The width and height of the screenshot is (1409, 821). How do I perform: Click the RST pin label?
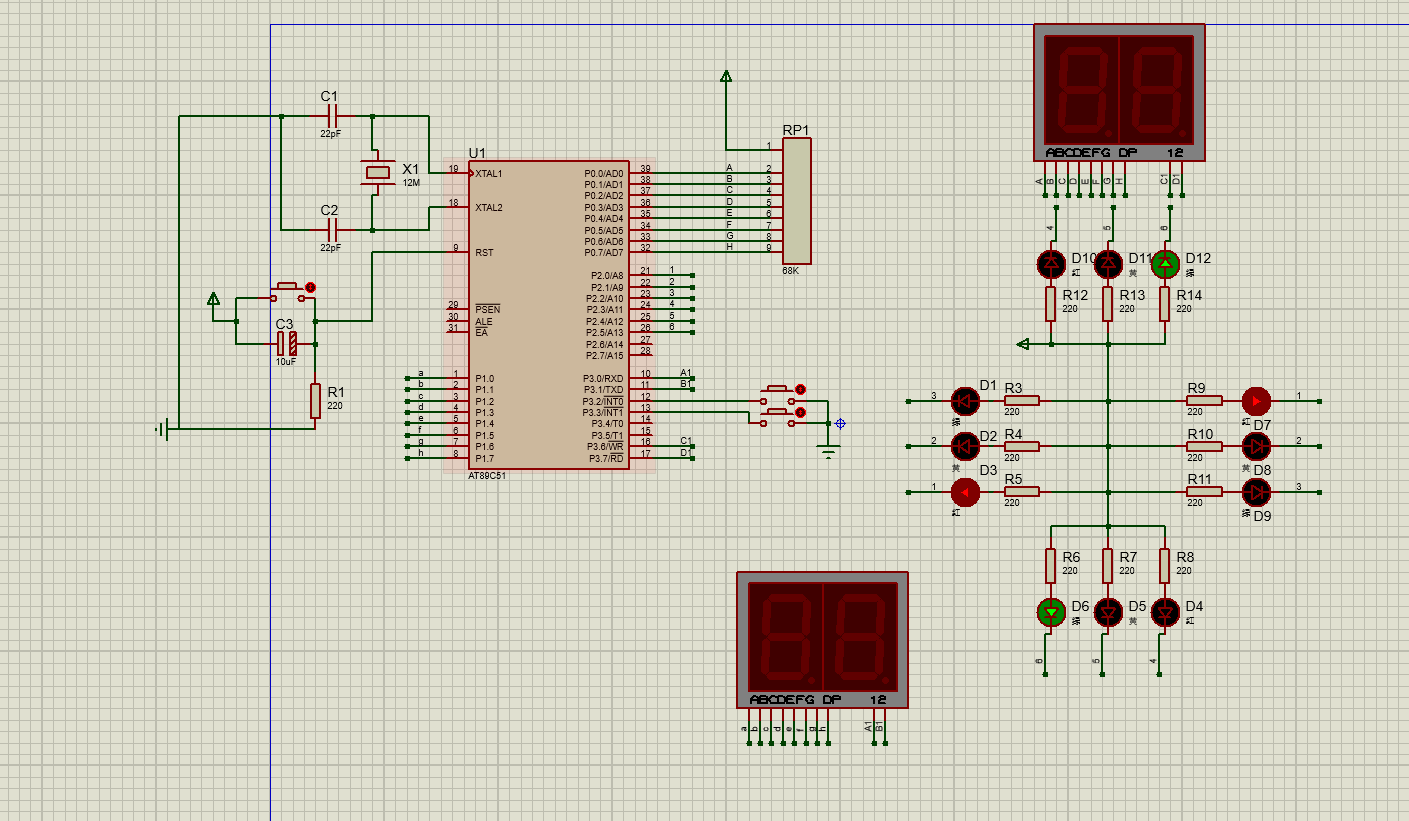[483, 253]
